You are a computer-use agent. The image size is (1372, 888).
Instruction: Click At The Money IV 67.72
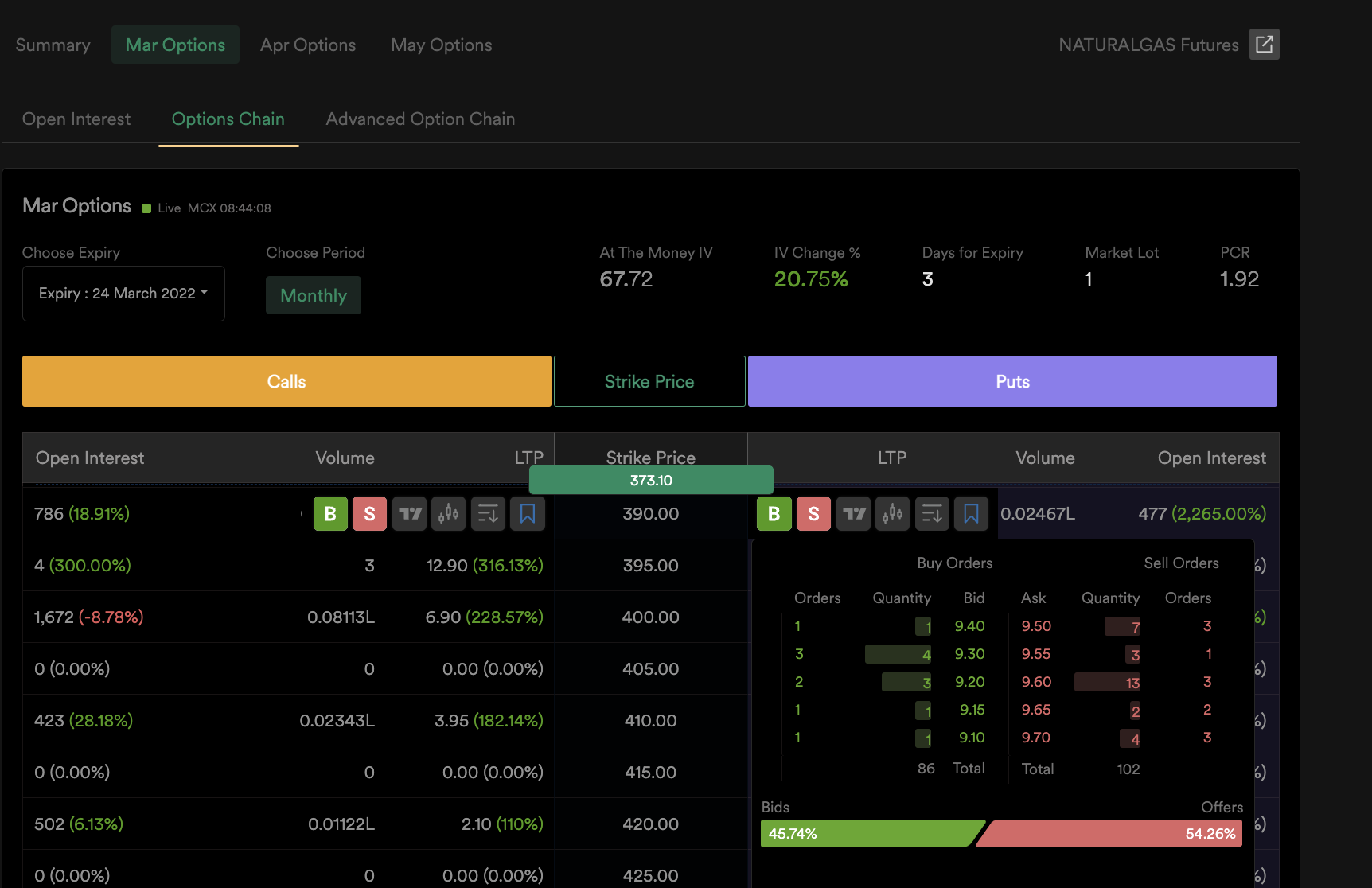point(626,279)
